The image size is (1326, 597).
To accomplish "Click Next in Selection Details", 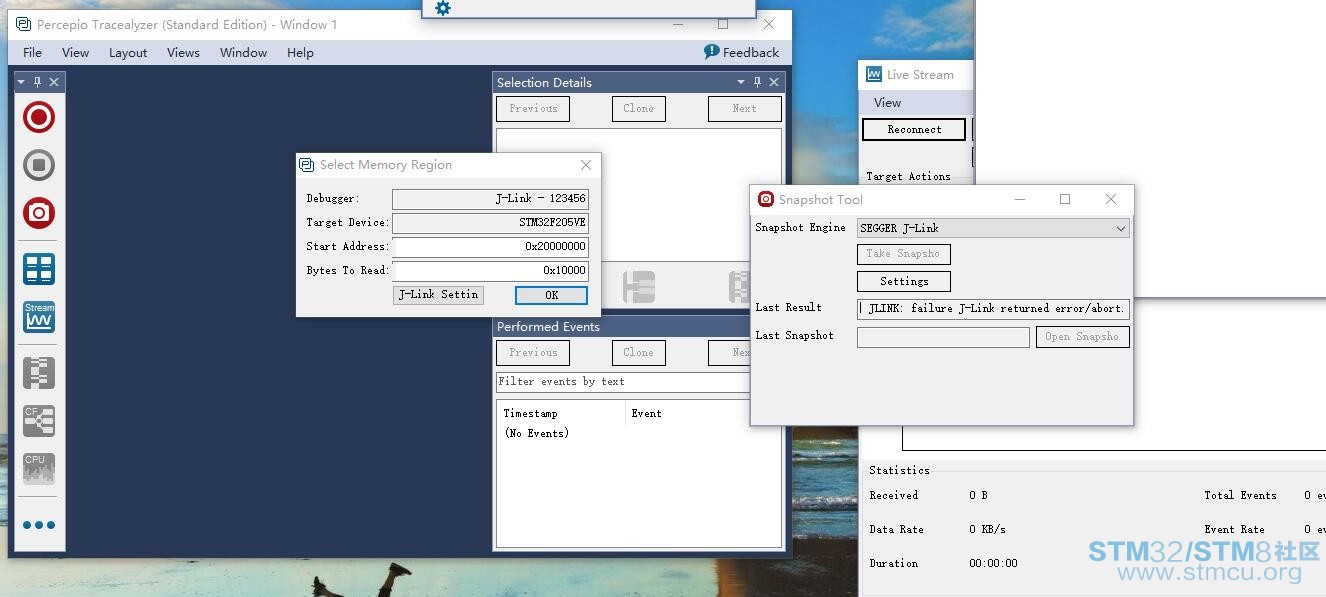I will click(x=744, y=108).
